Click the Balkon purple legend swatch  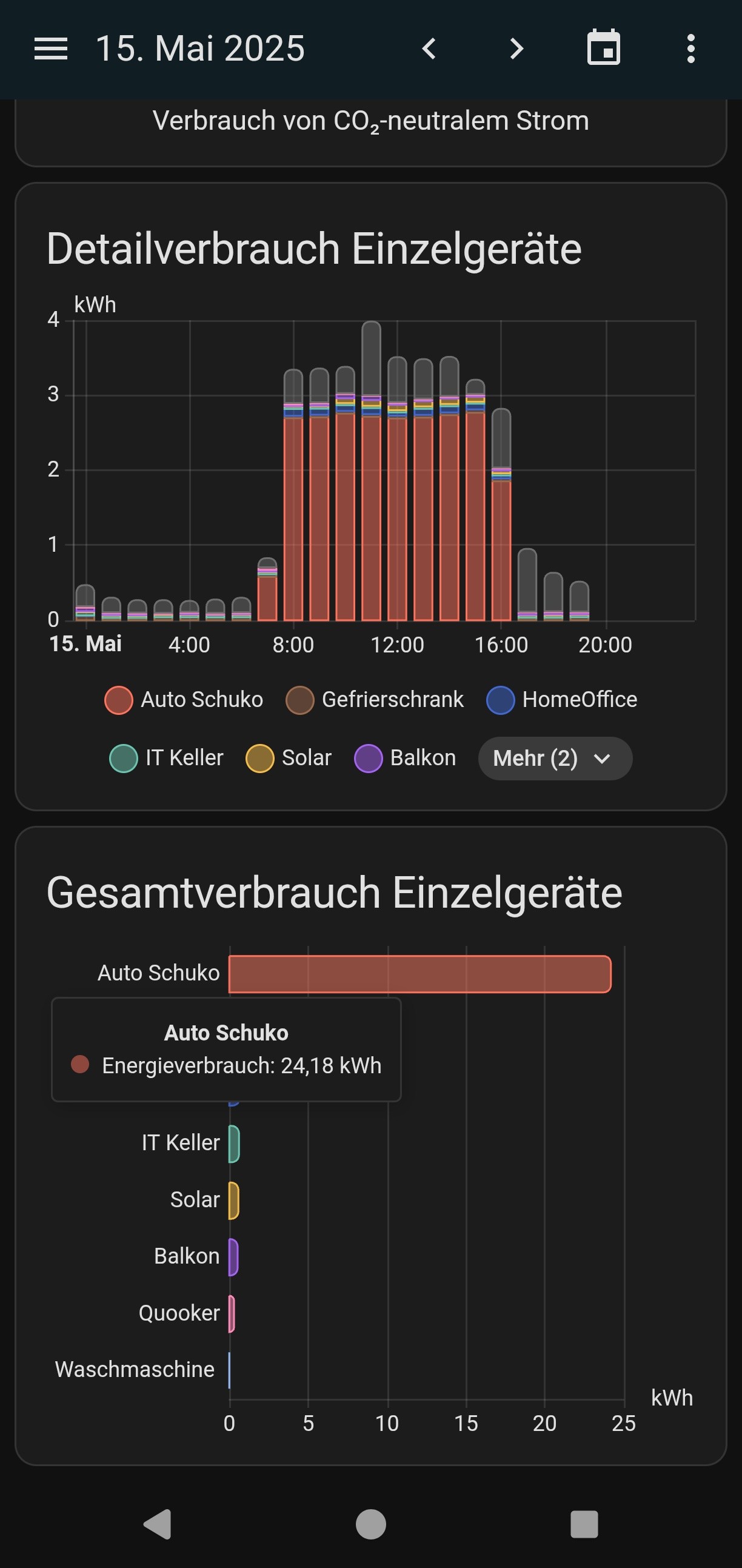coord(368,759)
